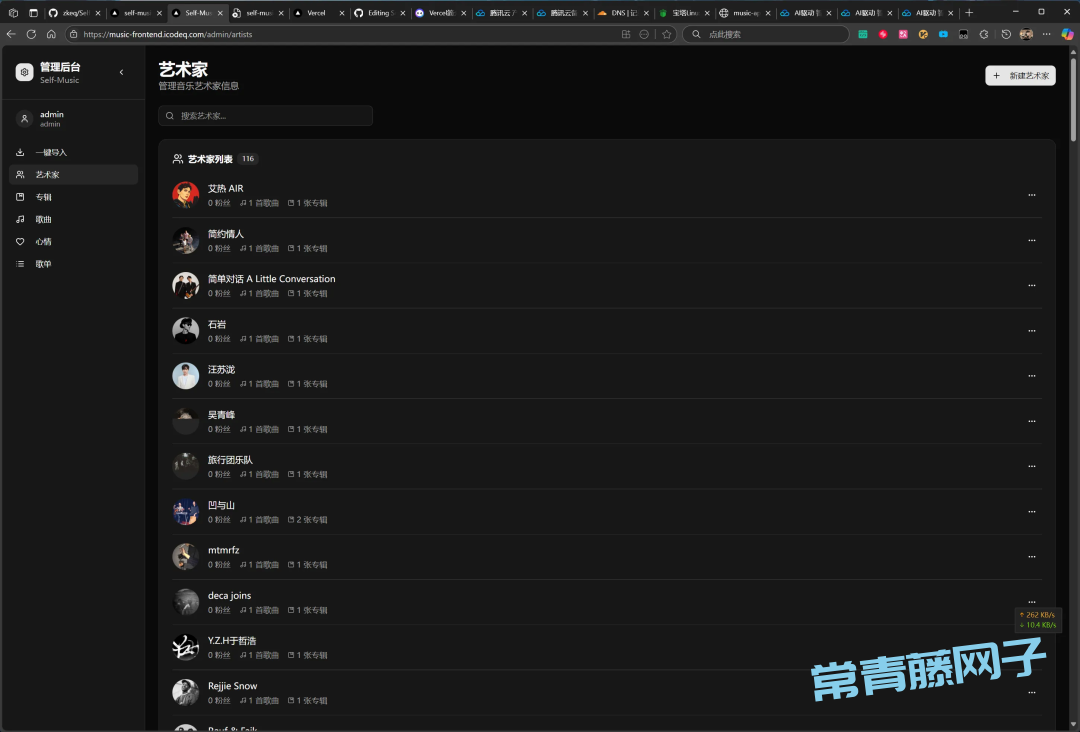Click the 石岩 artist avatar
This screenshot has height=732, width=1080.
185,331
